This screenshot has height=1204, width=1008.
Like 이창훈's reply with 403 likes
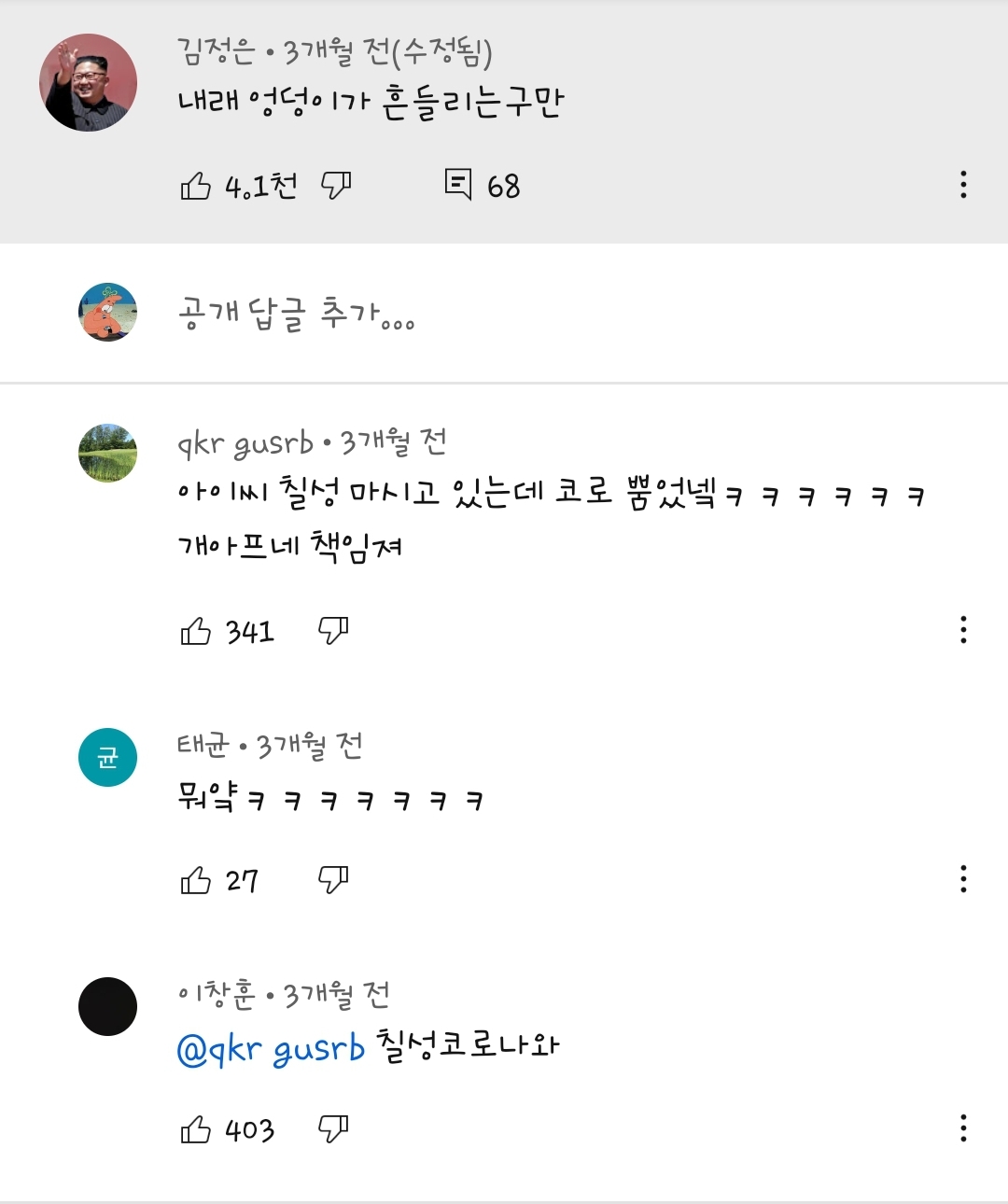click(196, 1130)
